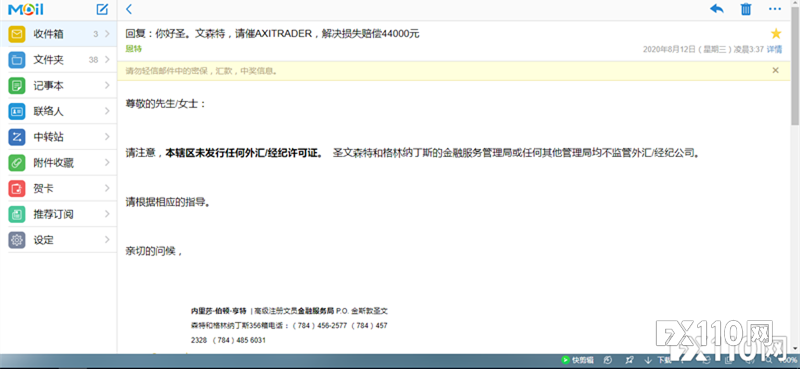This screenshot has height=369, width=800.
Task: Toggle the yellow star on this email
Action: pos(776,34)
